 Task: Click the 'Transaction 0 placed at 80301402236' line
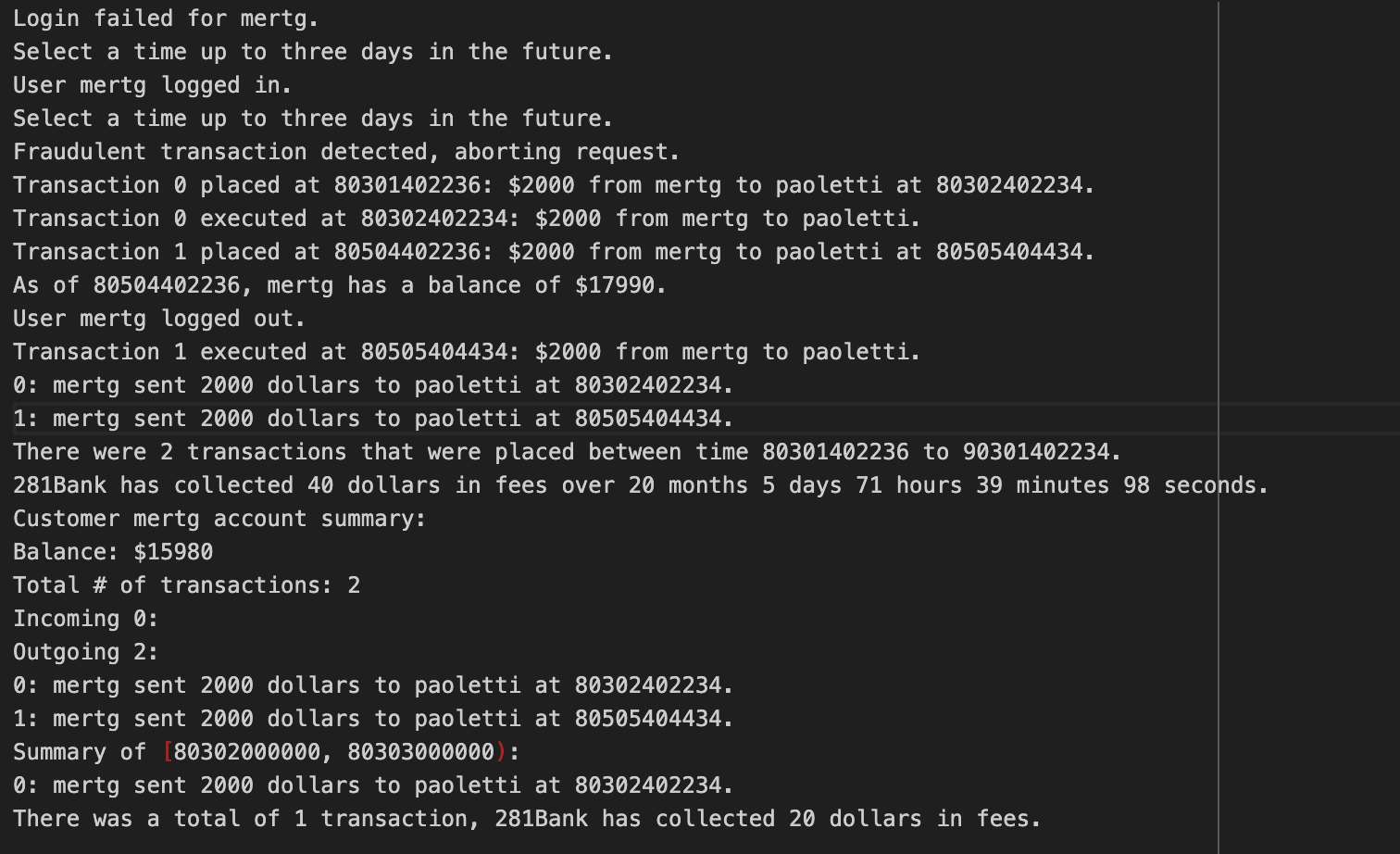554,185
